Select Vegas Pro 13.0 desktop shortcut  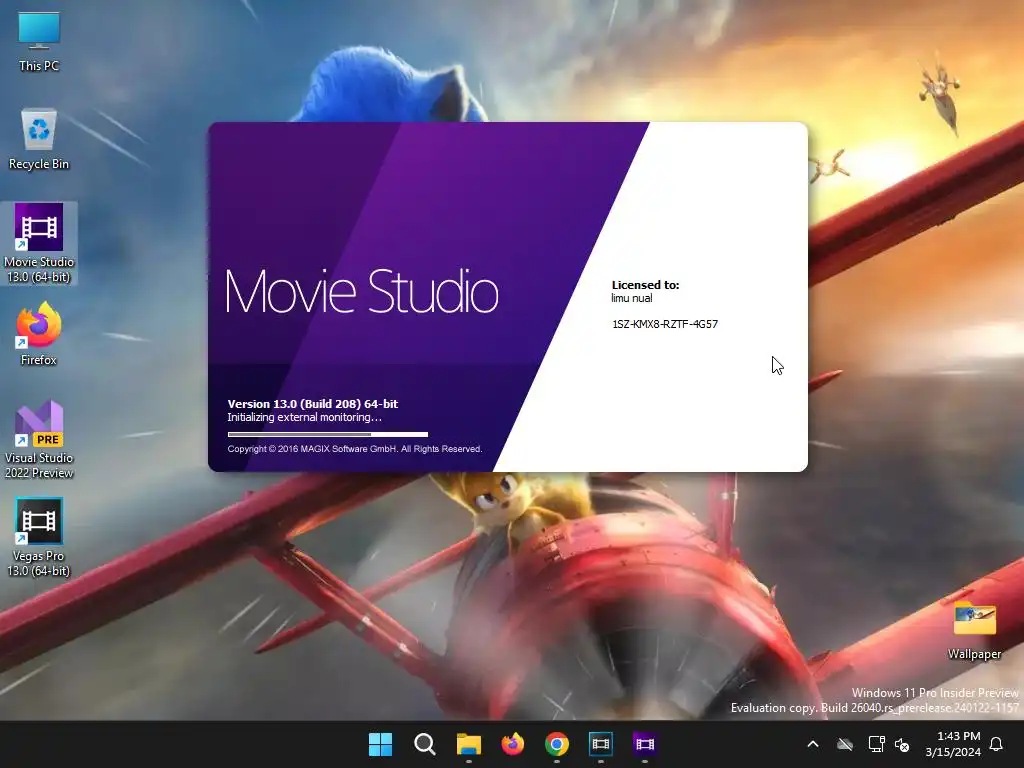[39, 537]
